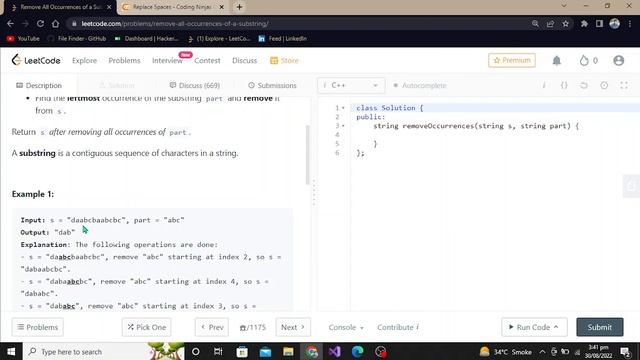Expand the Console dropdown
The width and height of the screenshot is (640, 360).
346,327
